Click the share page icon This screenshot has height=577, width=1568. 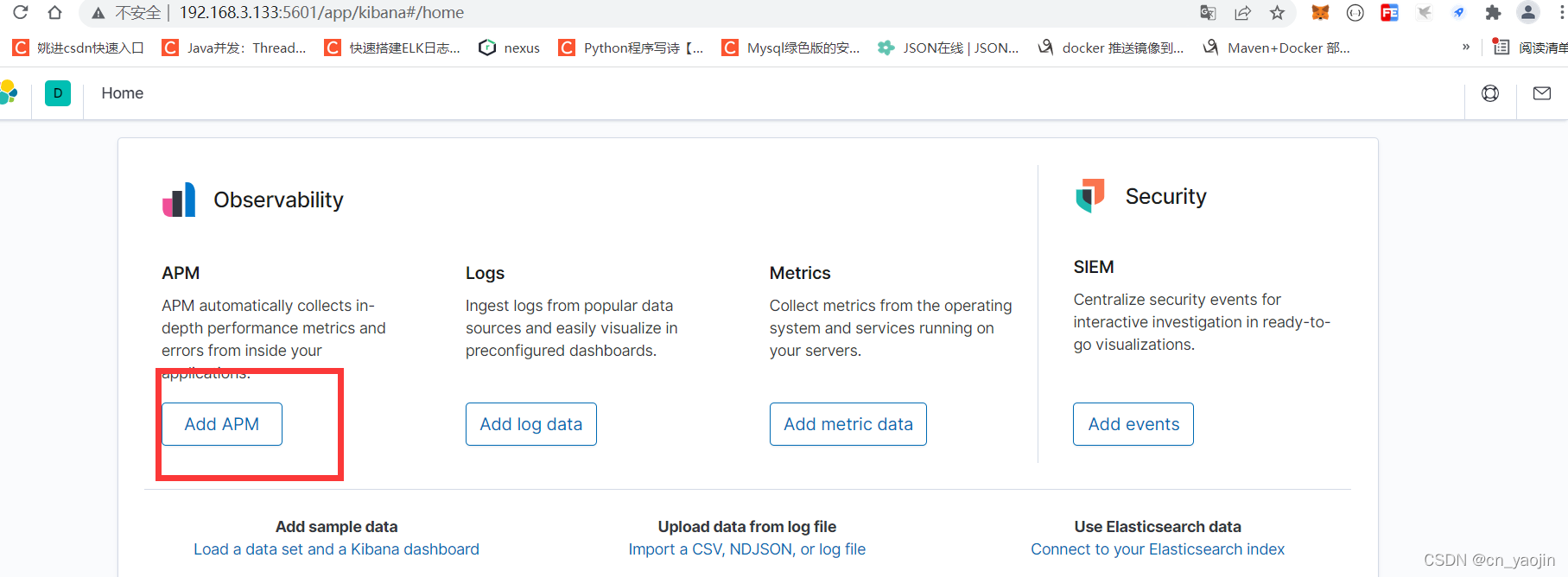(1242, 12)
